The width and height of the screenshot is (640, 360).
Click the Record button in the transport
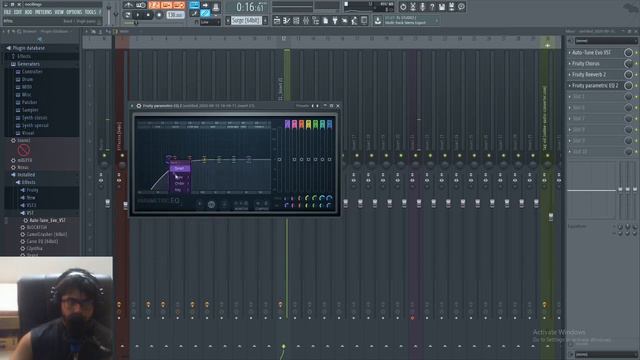pos(159,15)
